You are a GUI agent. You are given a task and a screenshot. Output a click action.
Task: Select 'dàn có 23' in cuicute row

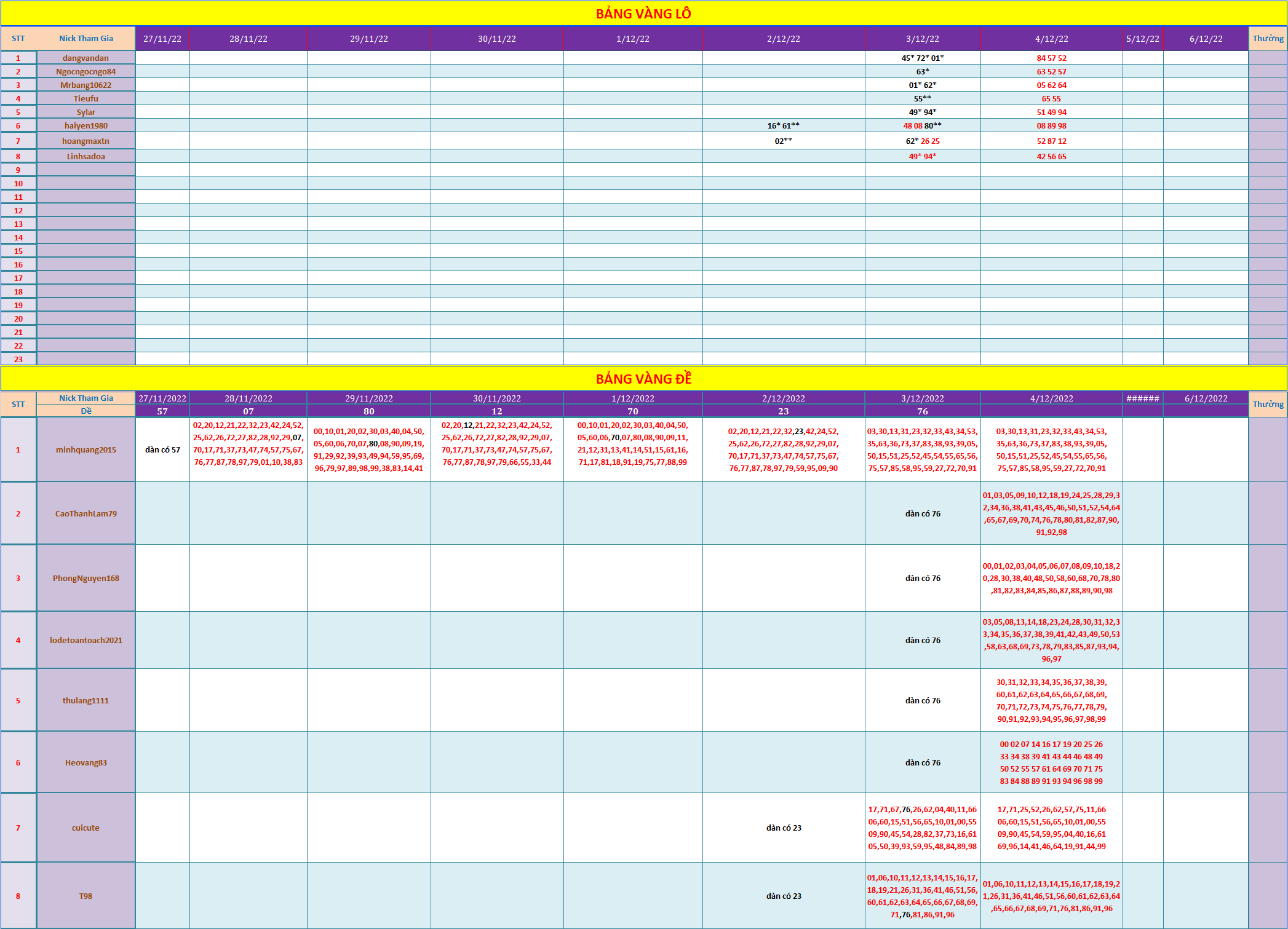click(784, 828)
